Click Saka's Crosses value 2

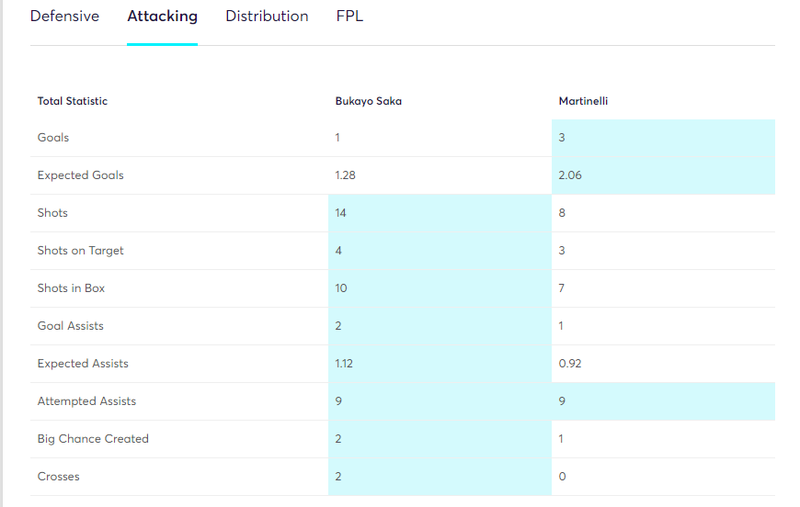pos(338,476)
